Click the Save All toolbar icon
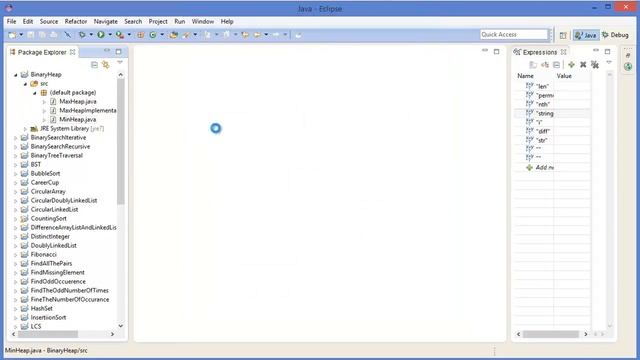The height and width of the screenshot is (360, 640). pos(42,35)
